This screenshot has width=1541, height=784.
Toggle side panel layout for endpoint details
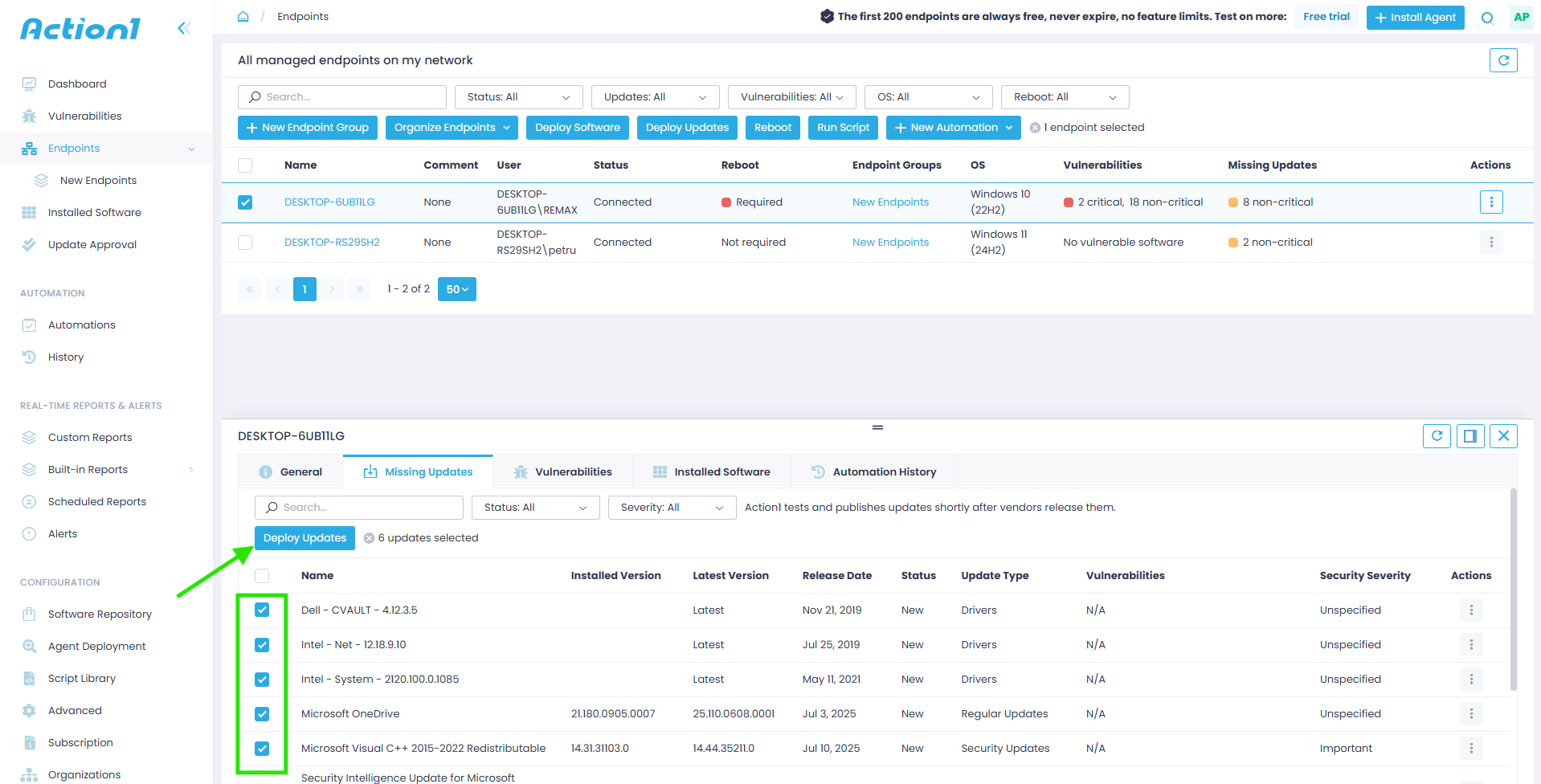(1469, 436)
